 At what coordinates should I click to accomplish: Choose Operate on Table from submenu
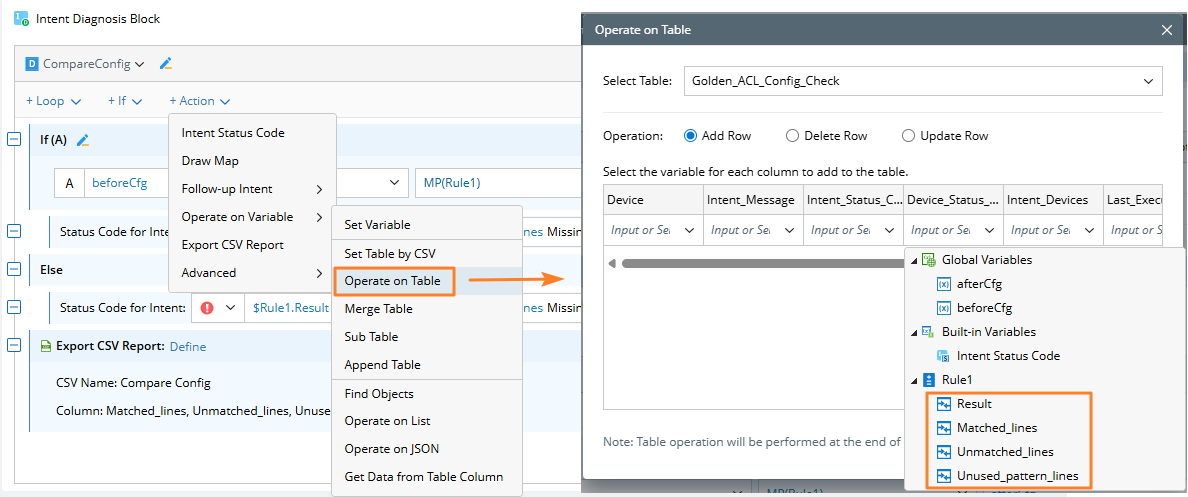[392, 281]
